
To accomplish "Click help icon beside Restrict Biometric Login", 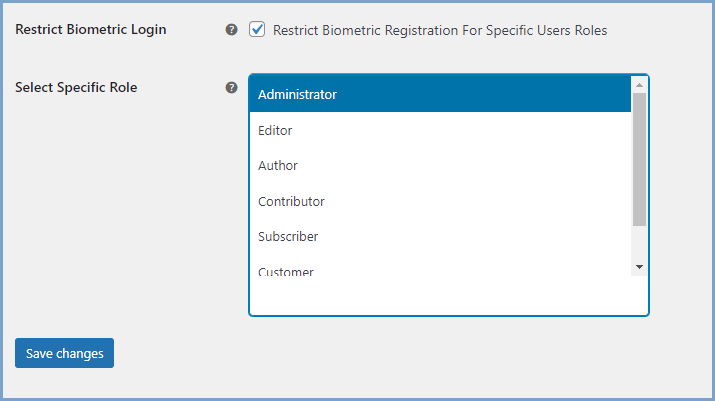I will coord(232,30).
